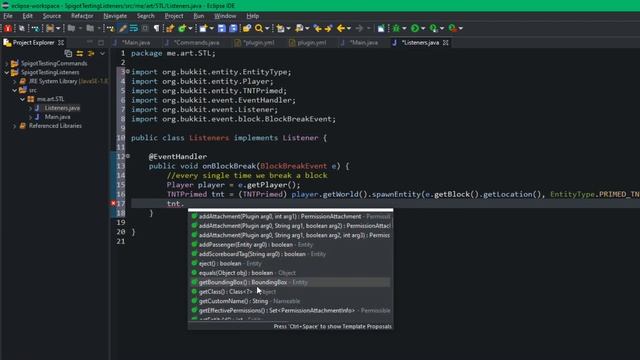Open the Project menu

point(174,16)
